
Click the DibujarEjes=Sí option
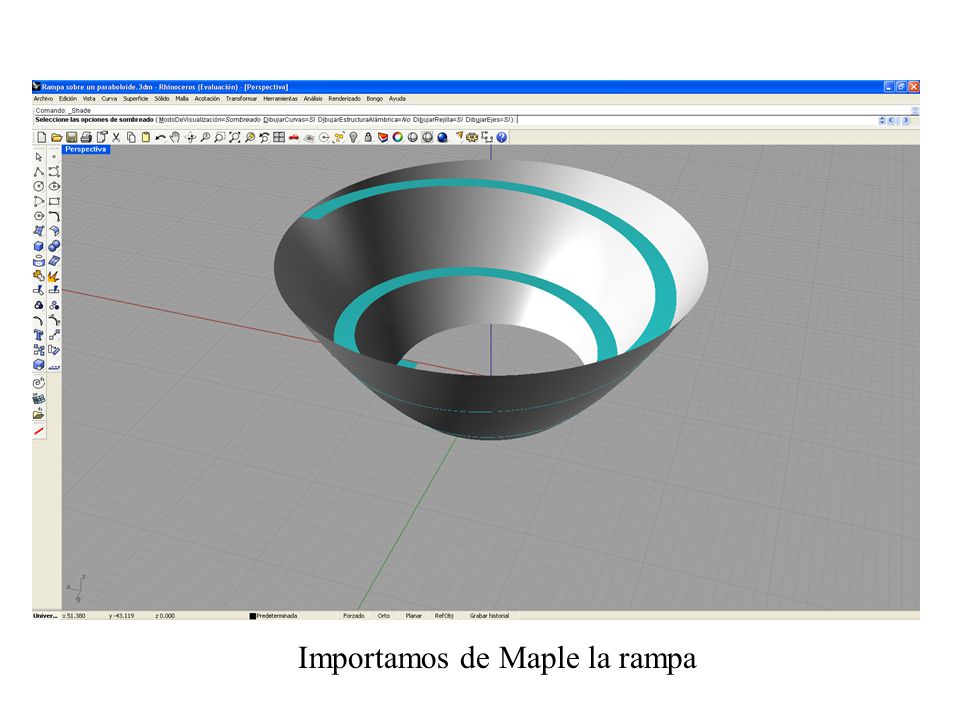click(488, 120)
